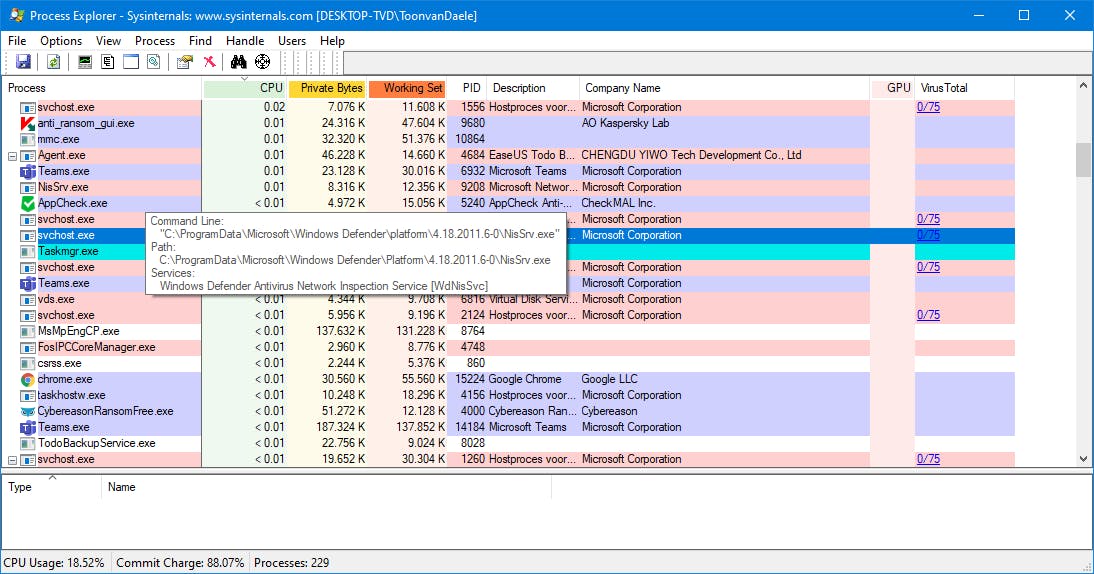Screen dimensions: 1094x574
Task: Open the System Information graph icon
Action: pyautogui.click(x=85, y=62)
